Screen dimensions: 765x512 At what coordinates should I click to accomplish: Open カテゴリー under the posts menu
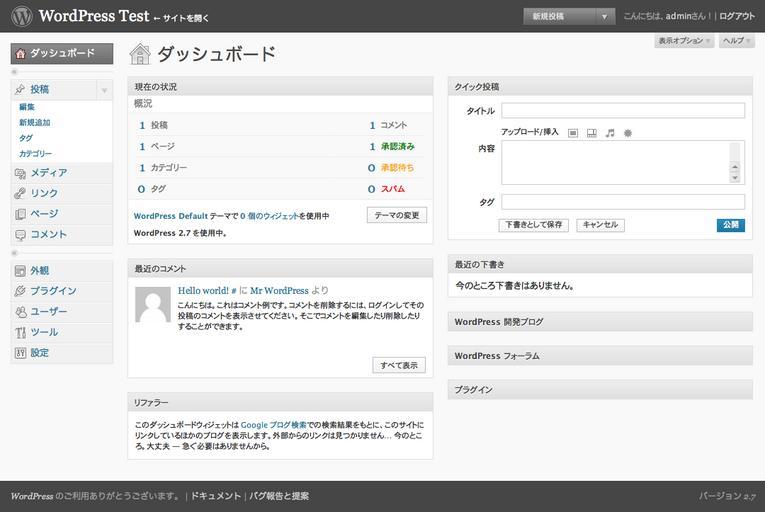[35, 154]
